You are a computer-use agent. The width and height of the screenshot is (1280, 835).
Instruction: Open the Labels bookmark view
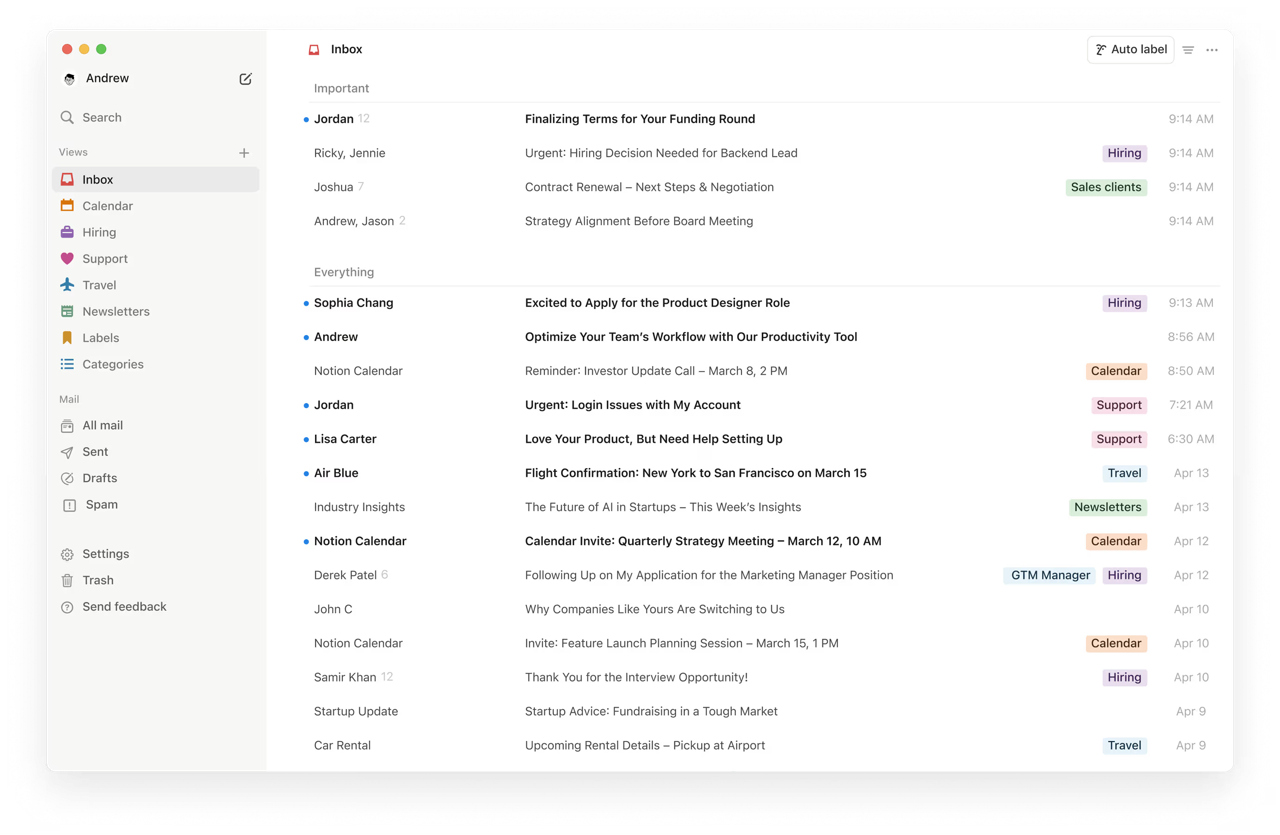(67, 338)
